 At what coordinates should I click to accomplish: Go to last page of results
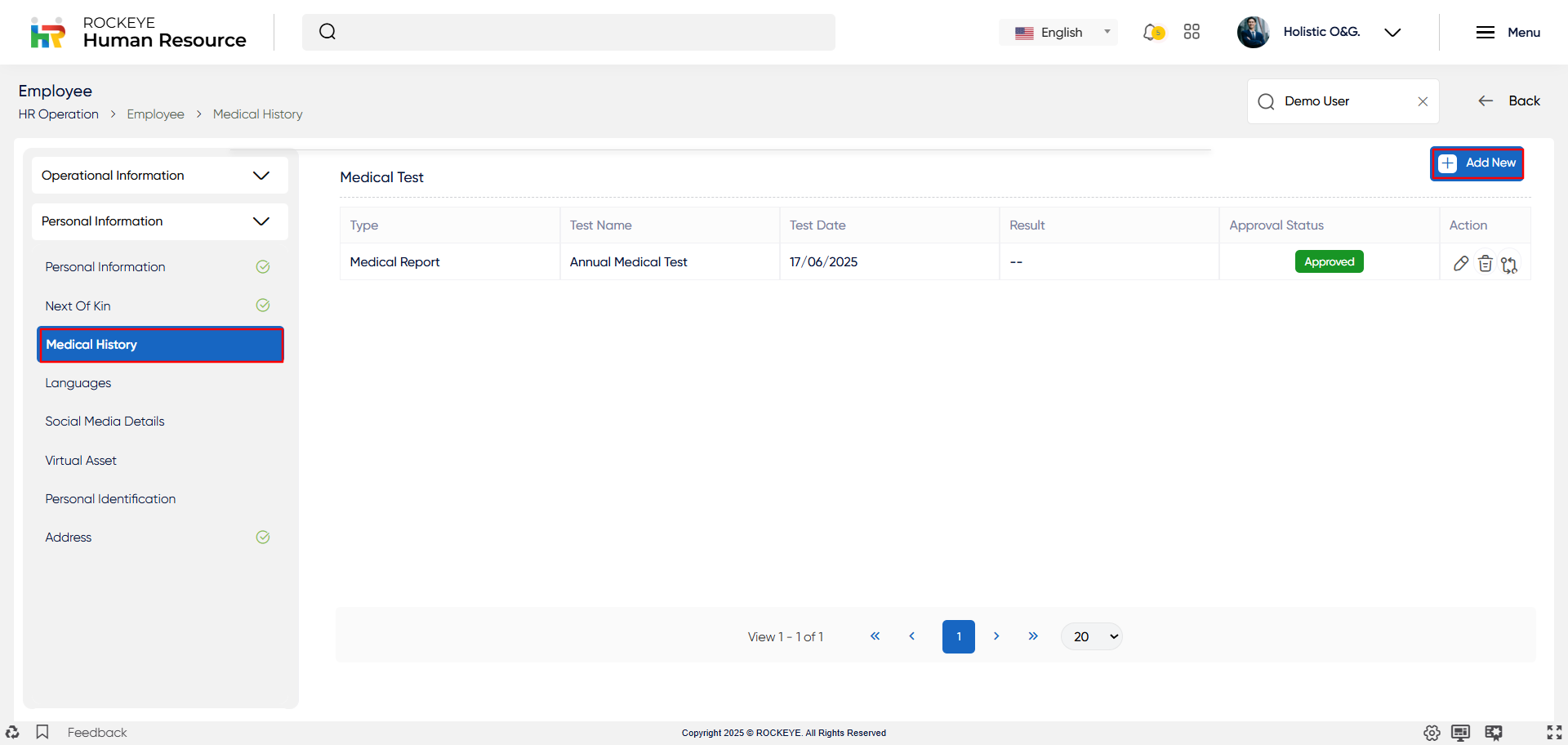pyautogui.click(x=1033, y=636)
